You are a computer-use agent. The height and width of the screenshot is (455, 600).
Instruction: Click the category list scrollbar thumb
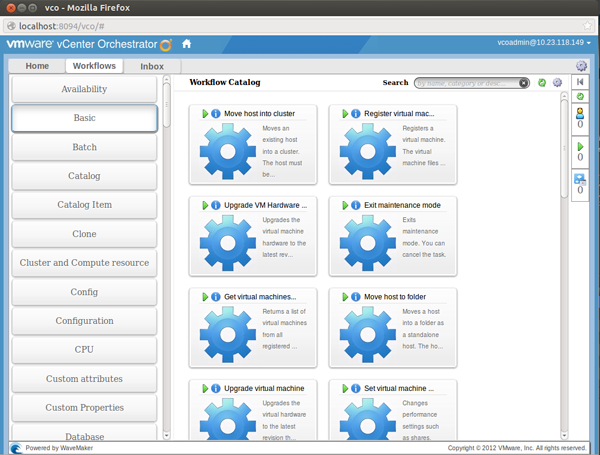click(166, 105)
